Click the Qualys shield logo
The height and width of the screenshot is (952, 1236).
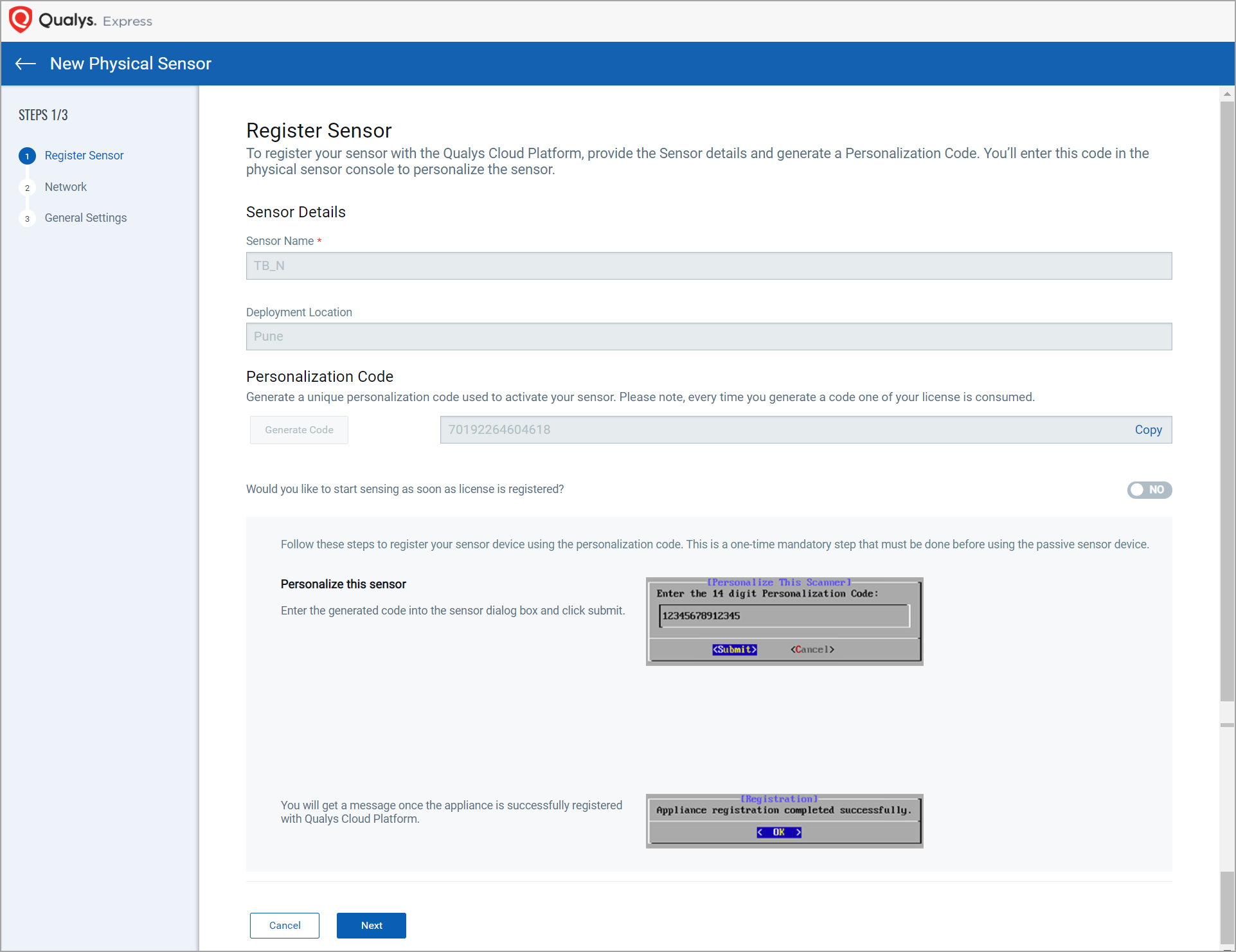point(21,19)
